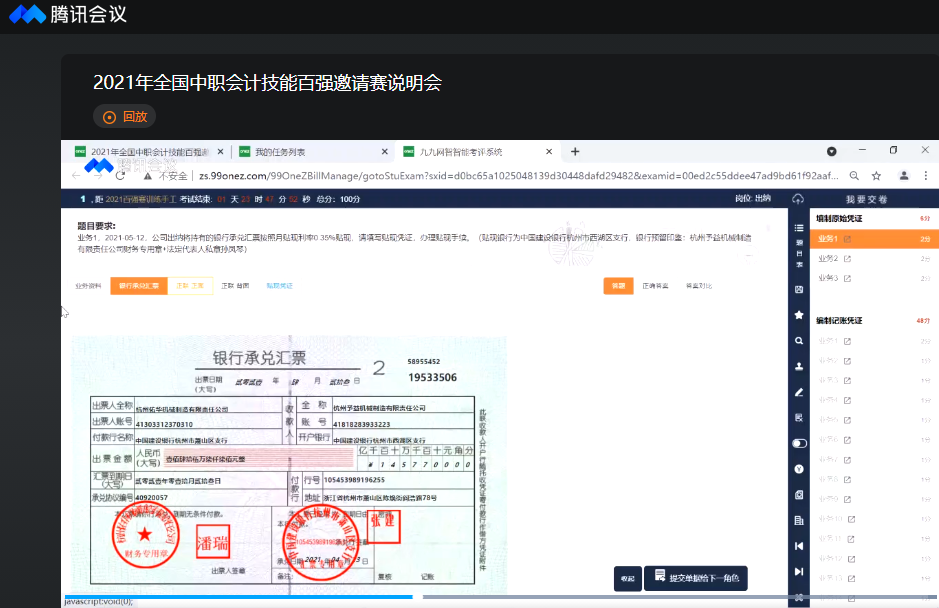Select the pencil edit icon in sidebar
This screenshot has width=939, height=608.
click(798, 392)
